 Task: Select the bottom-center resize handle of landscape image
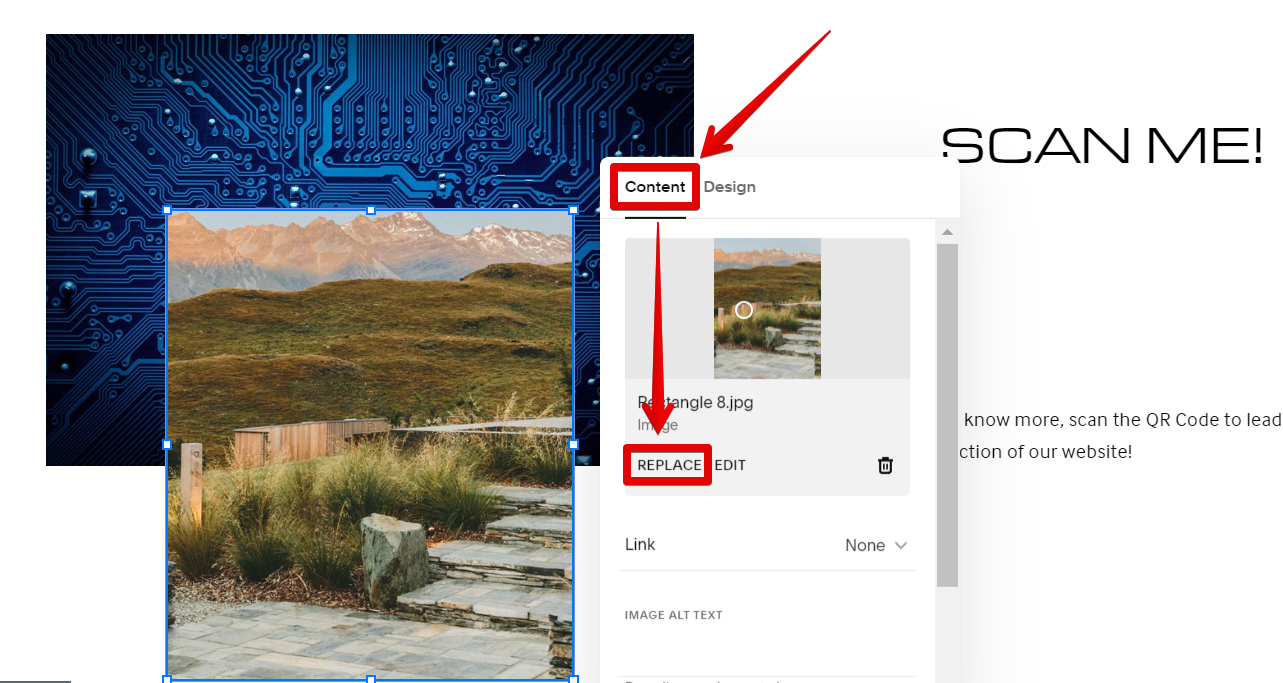click(371, 679)
